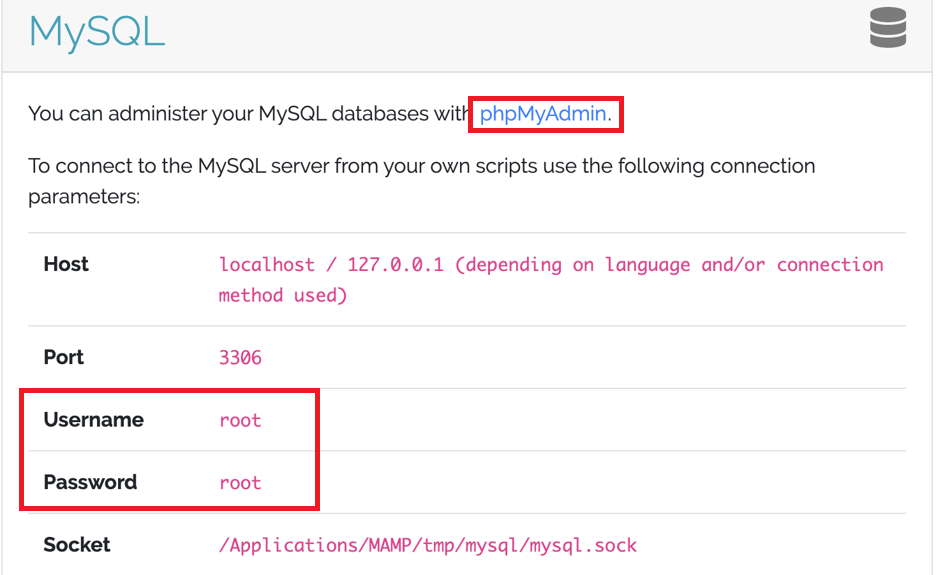Click the MySQL section heading
The image size is (940, 575).
point(97,32)
